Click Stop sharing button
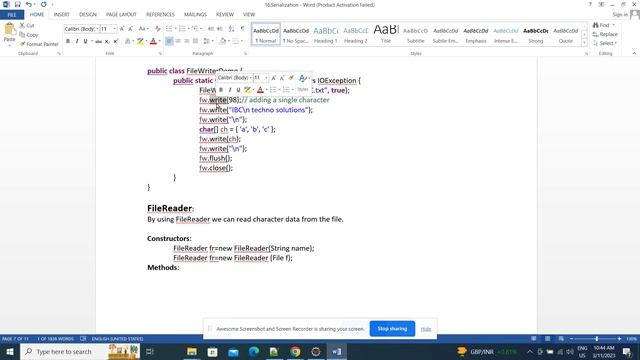 point(392,329)
